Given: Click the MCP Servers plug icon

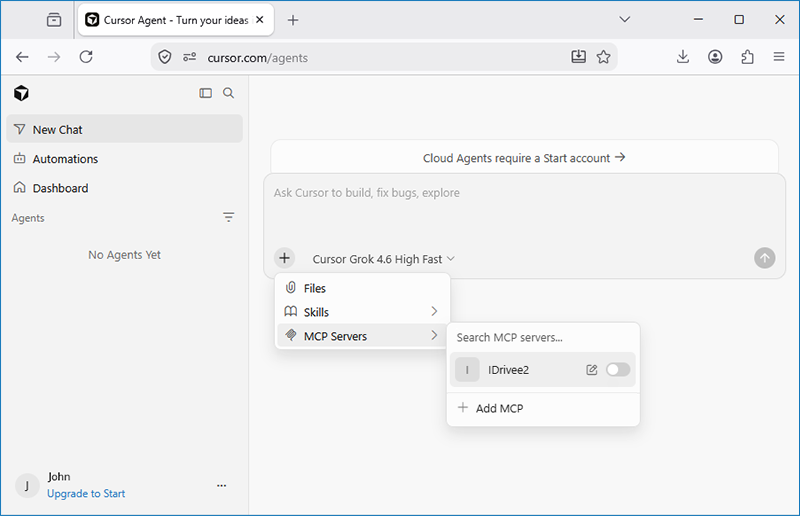Looking at the screenshot, I should (x=290, y=335).
